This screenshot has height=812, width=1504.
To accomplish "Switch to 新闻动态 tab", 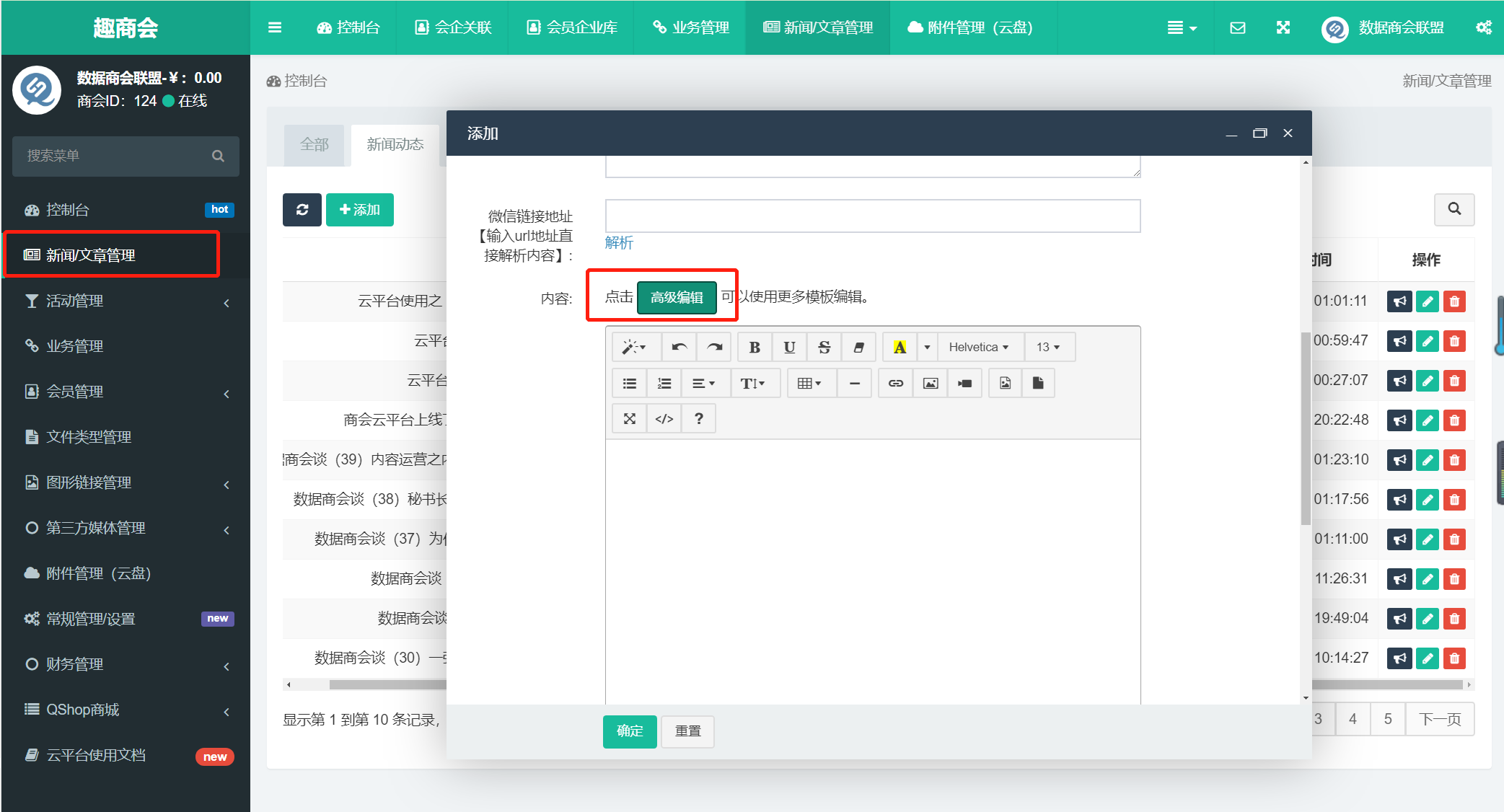I will click(395, 144).
